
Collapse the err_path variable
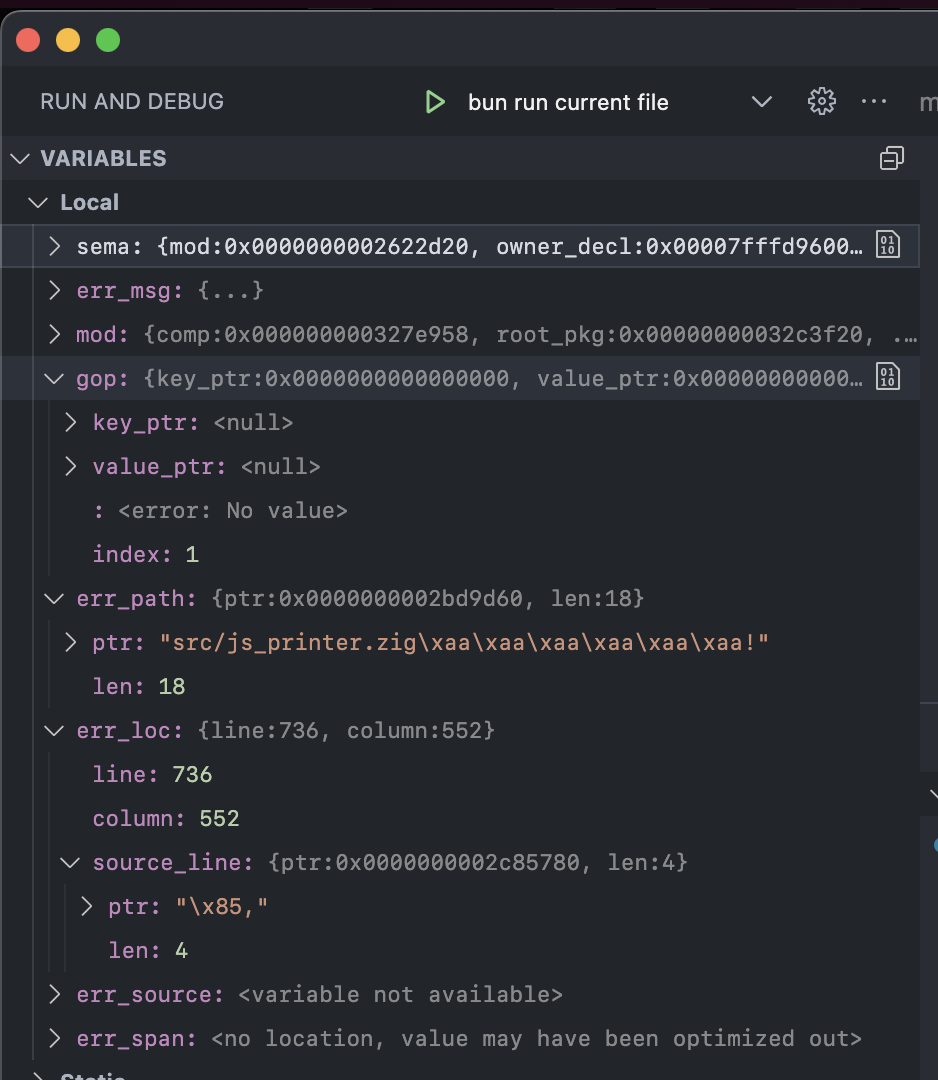[x=54, y=598]
